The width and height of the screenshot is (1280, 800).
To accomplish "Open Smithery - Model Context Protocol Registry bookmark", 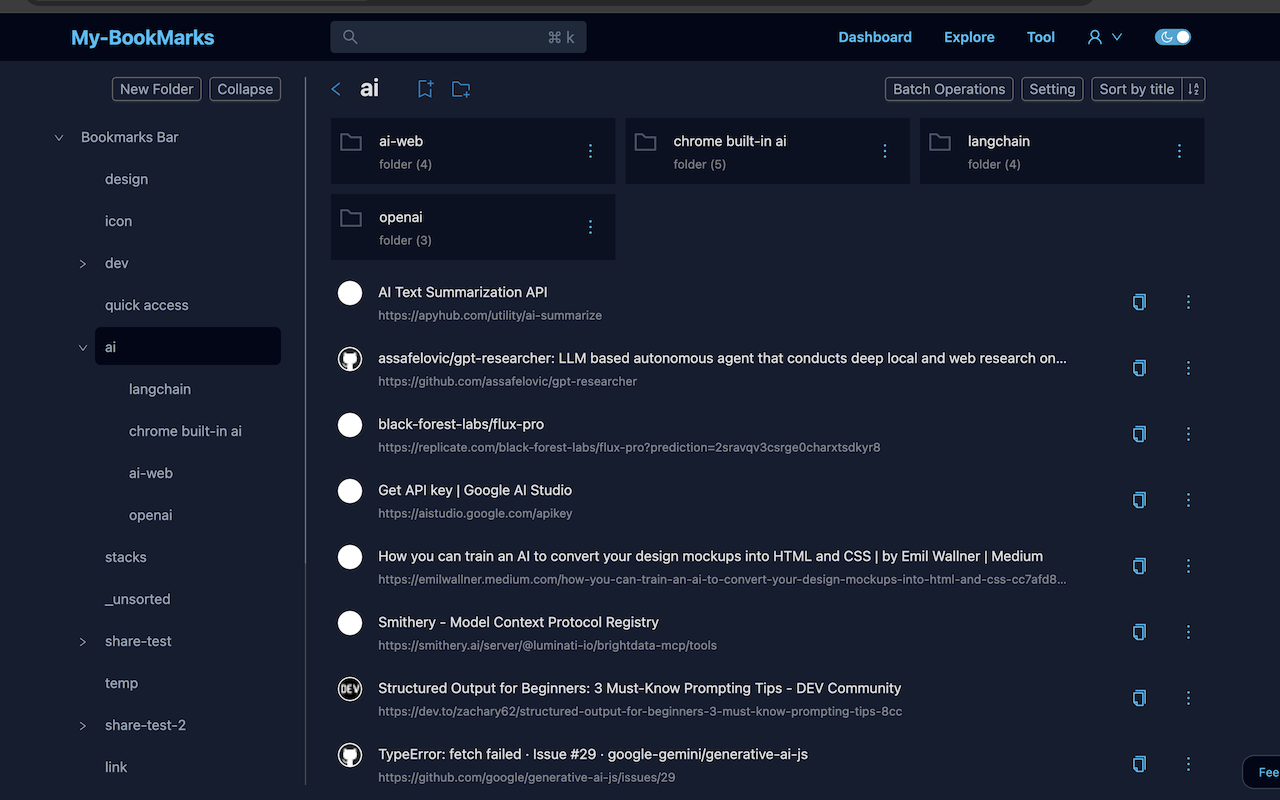I will pos(518,622).
